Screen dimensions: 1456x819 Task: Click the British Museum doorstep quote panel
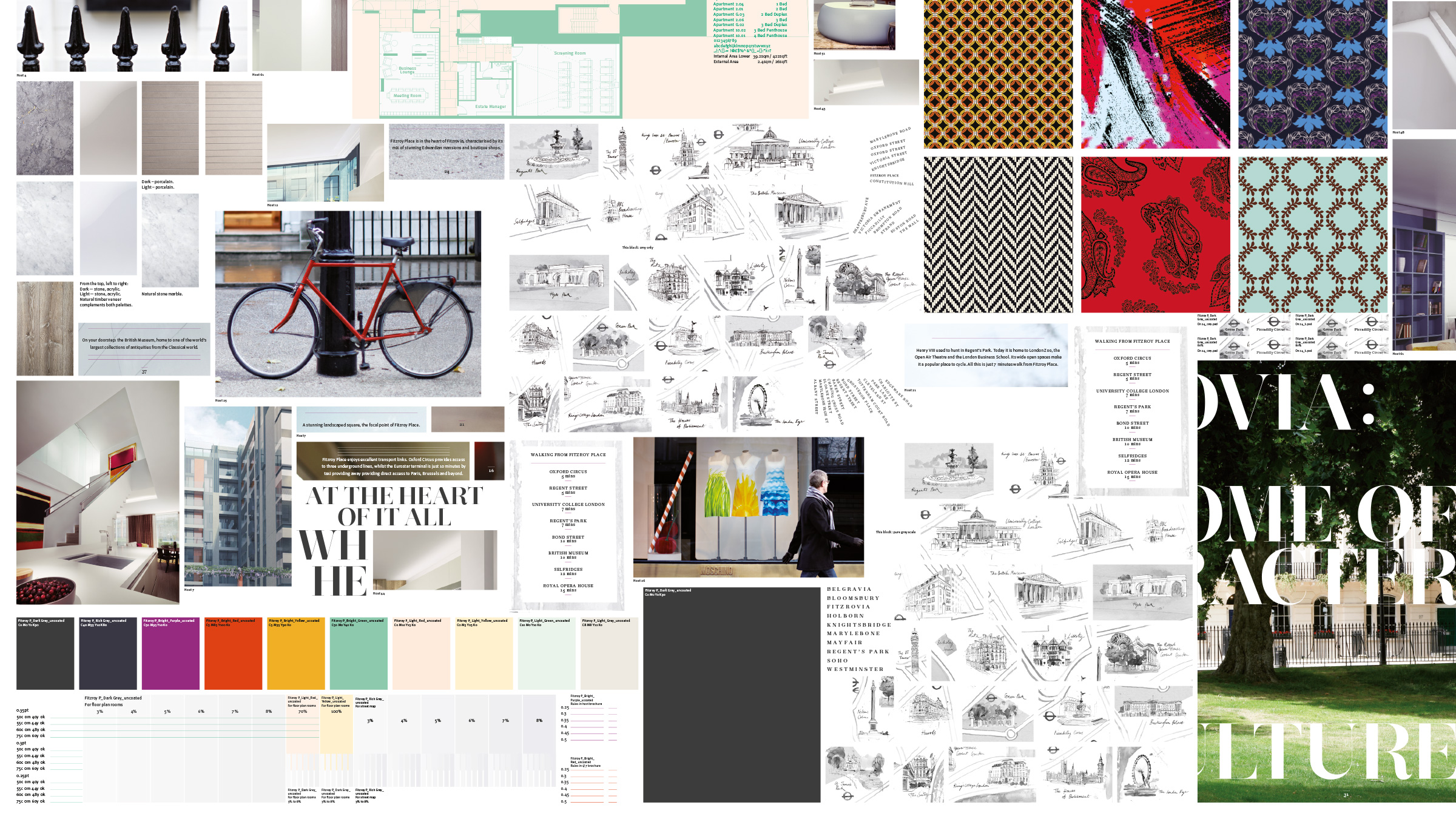point(144,349)
